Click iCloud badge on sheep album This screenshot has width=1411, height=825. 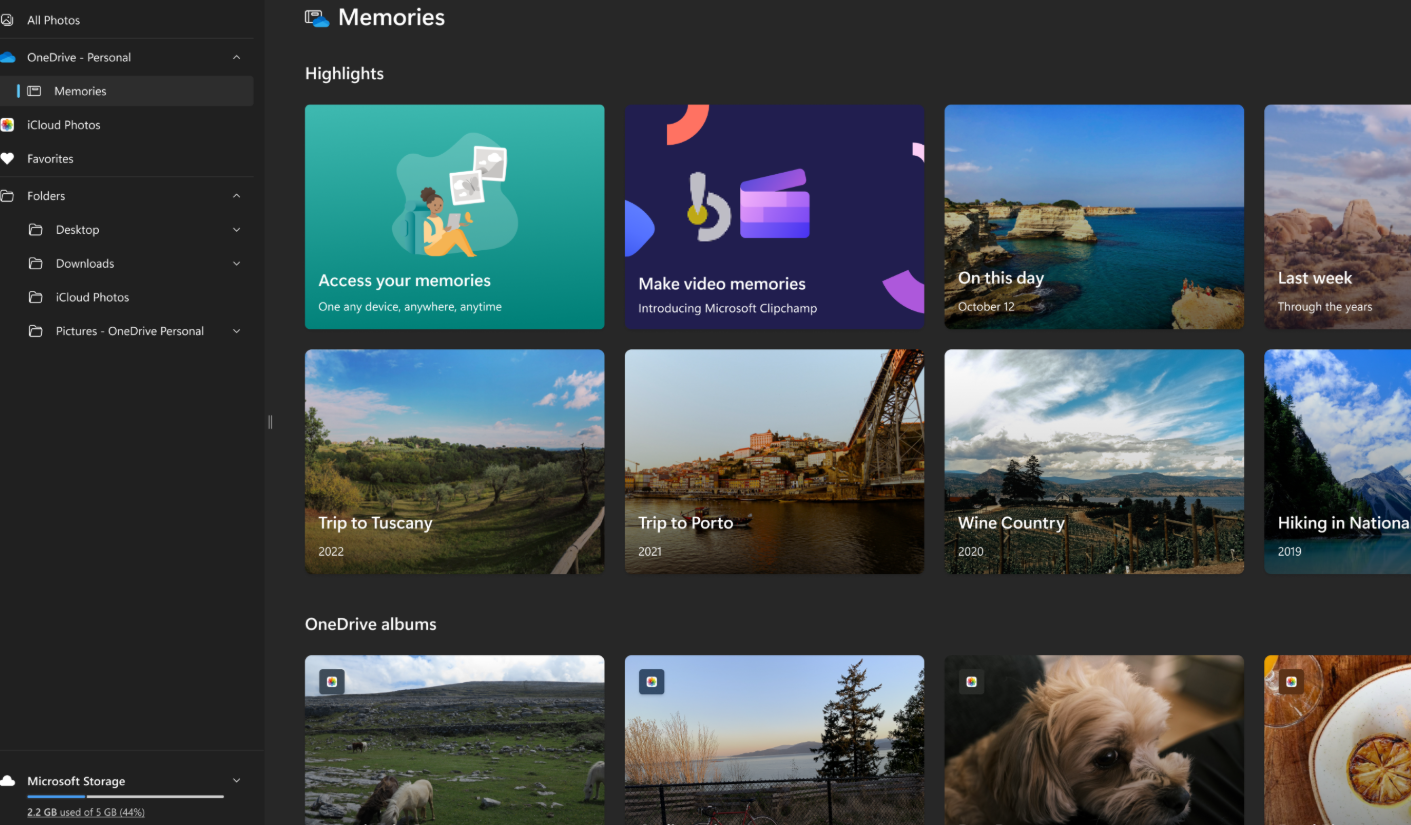coord(332,682)
